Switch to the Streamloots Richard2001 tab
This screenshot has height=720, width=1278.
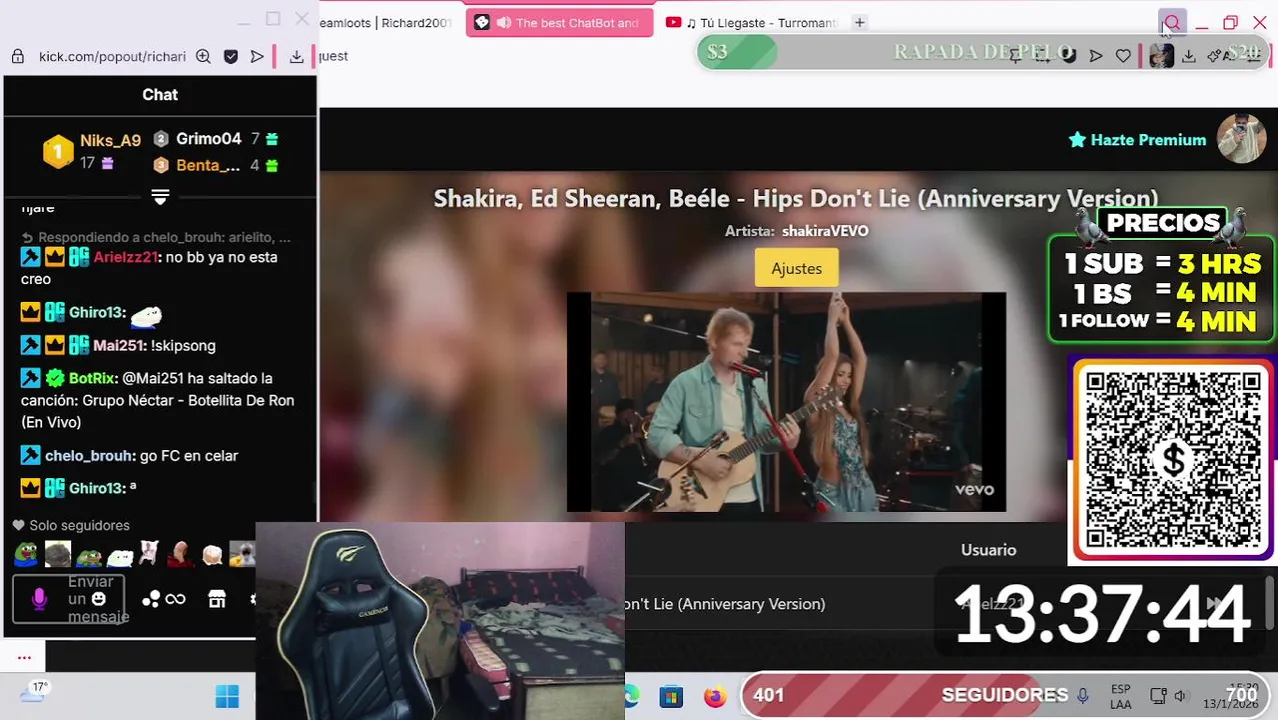(x=386, y=22)
